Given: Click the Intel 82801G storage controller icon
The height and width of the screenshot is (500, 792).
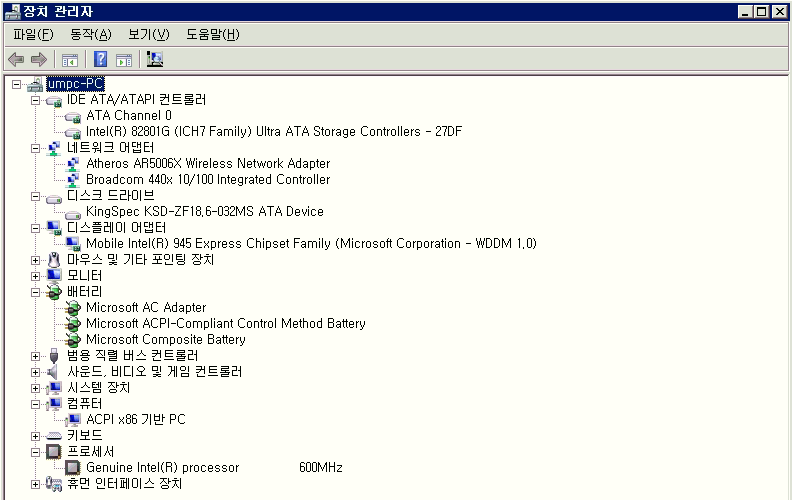Looking at the screenshot, I should pos(73,133).
